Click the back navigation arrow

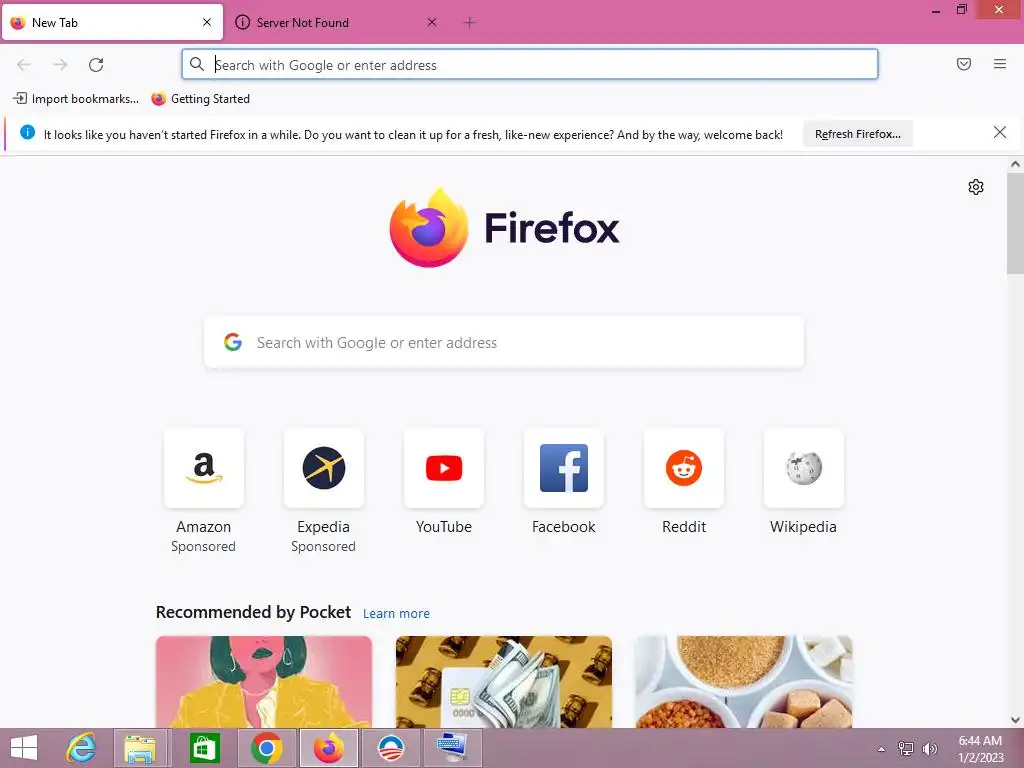click(24, 65)
